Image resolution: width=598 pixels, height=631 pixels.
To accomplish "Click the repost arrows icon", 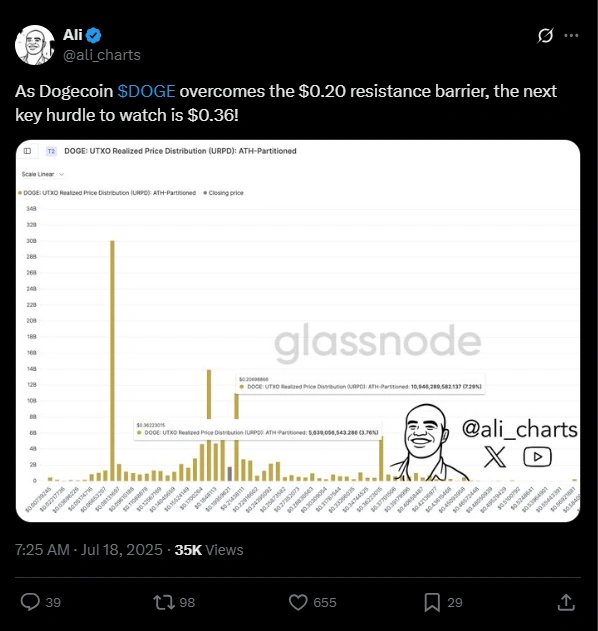I will point(164,602).
